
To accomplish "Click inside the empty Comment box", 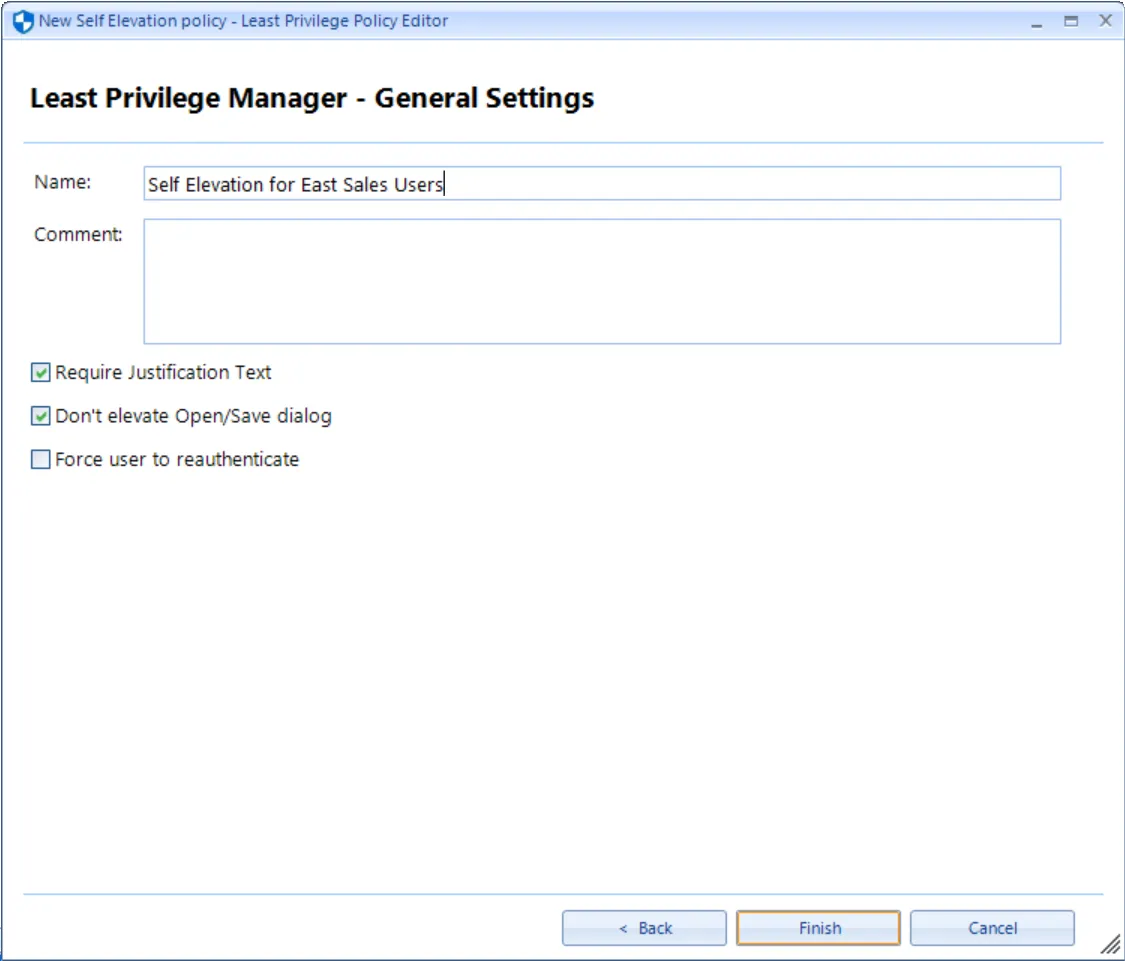I will click(600, 280).
